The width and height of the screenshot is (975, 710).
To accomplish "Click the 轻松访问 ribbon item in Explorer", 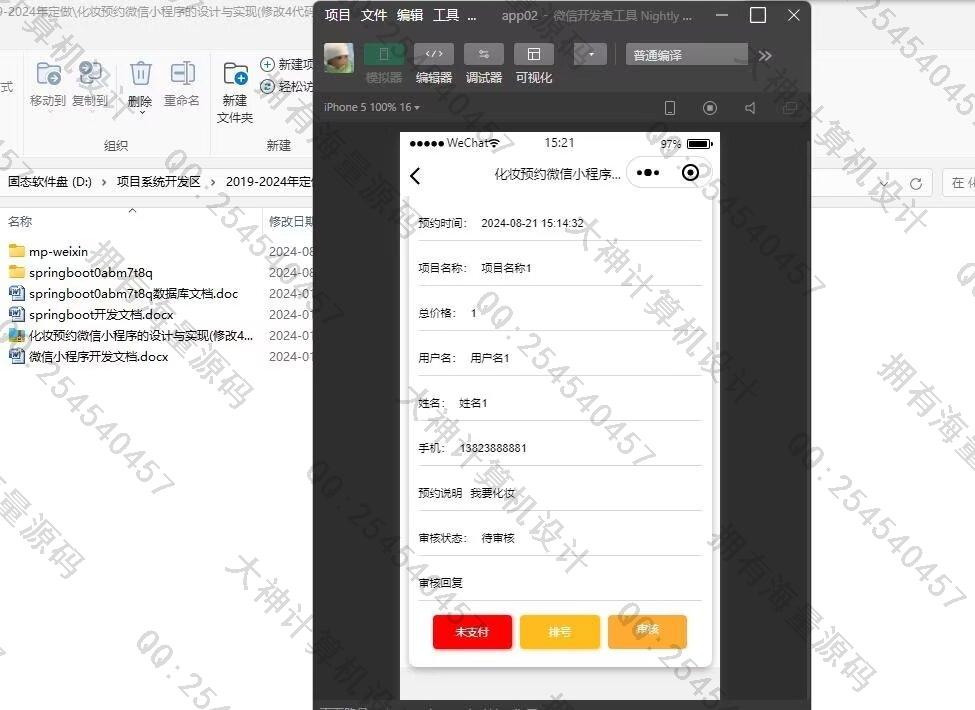I will pyautogui.click(x=287, y=86).
